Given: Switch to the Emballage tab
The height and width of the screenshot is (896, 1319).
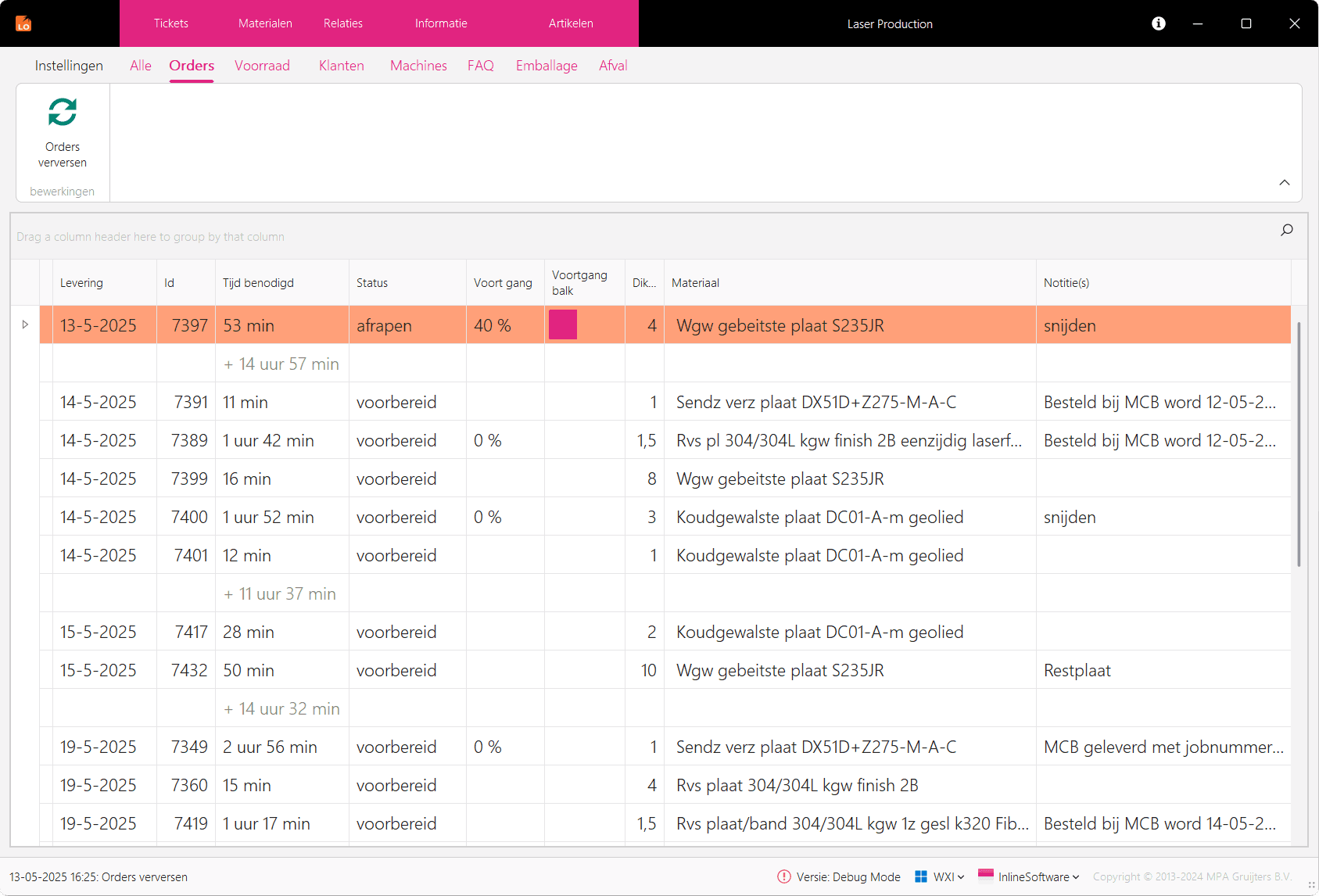Looking at the screenshot, I should [x=547, y=66].
